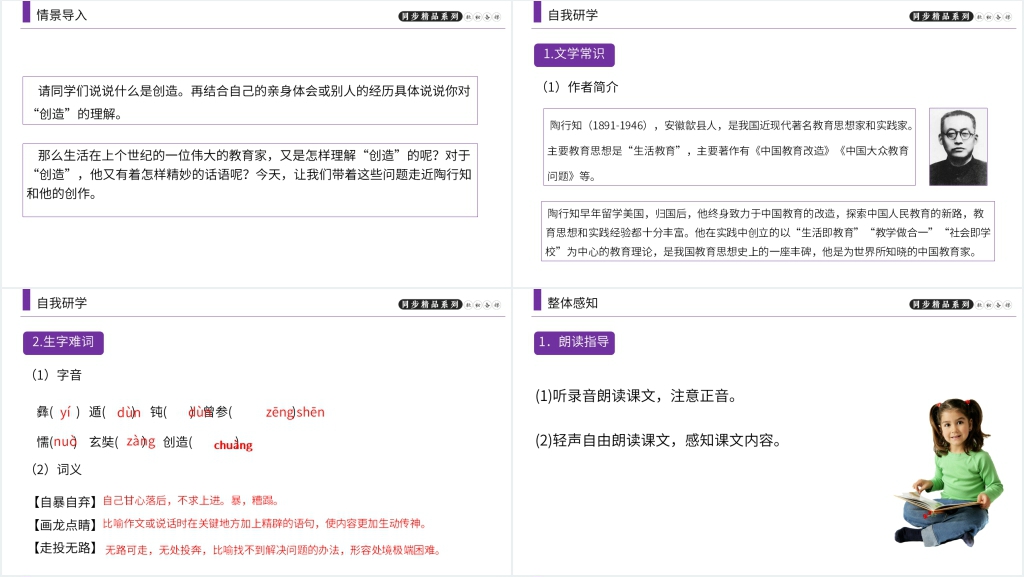Click the portrait photo of 陶行知
This screenshot has width=1024, height=577.
pyautogui.click(x=958, y=147)
